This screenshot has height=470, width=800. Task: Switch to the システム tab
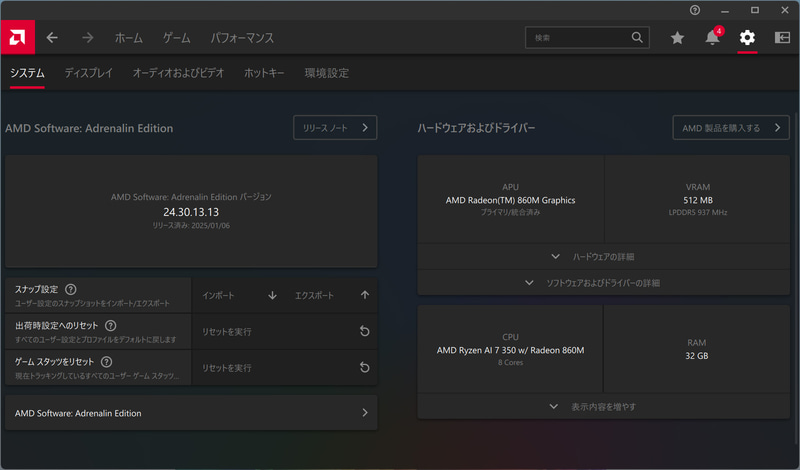pyautogui.click(x=28, y=73)
